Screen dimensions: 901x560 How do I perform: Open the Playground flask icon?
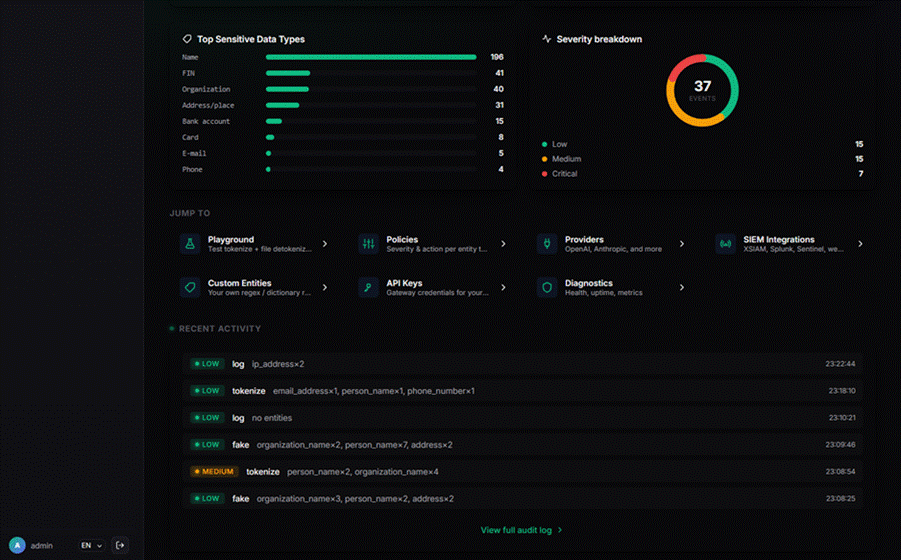(190, 244)
